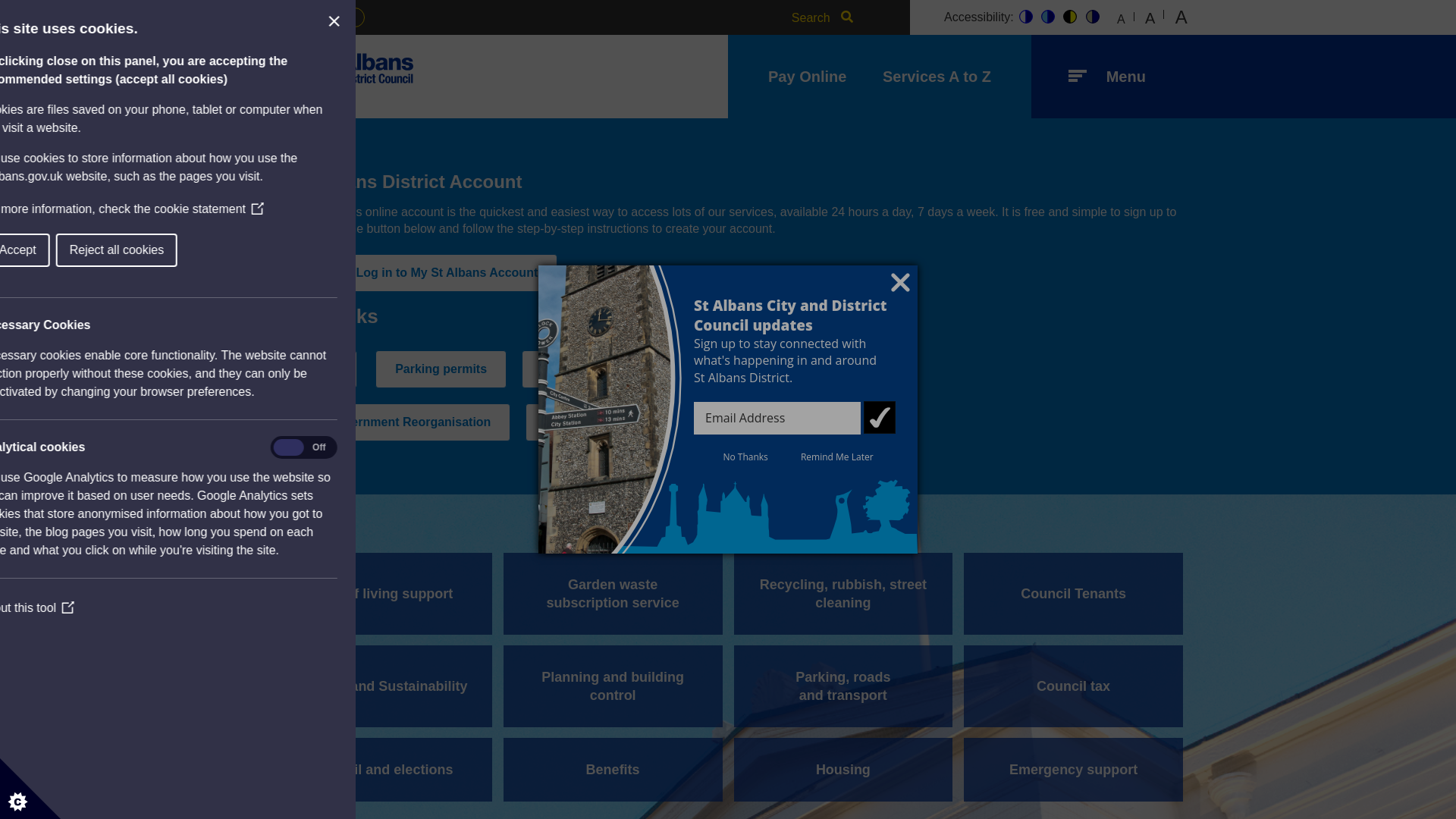
Task: Log in to My St Albans Account
Action: pyautogui.click(x=455, y=272)
